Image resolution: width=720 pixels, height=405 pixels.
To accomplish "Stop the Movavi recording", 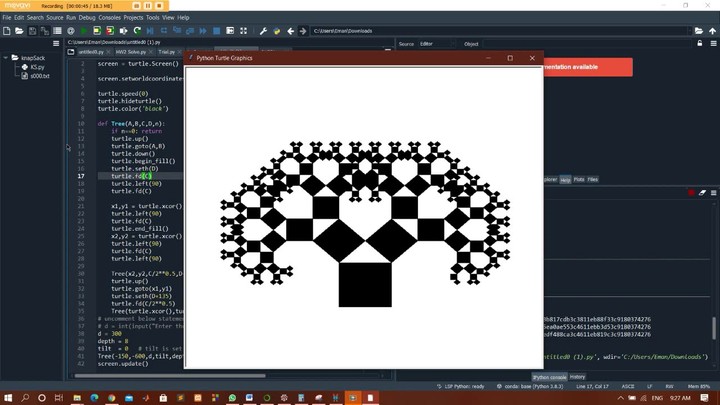I will tap(159, 6).
